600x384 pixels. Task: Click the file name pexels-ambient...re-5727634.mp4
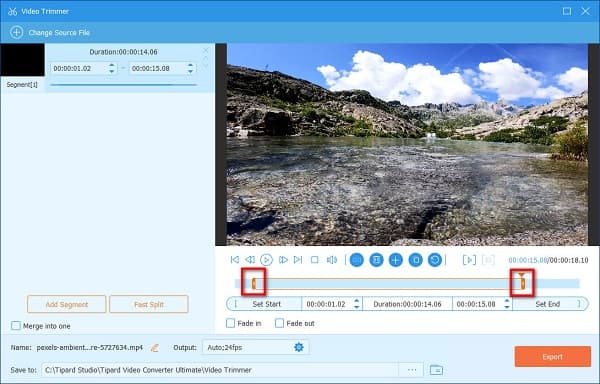tap(90, 348)
